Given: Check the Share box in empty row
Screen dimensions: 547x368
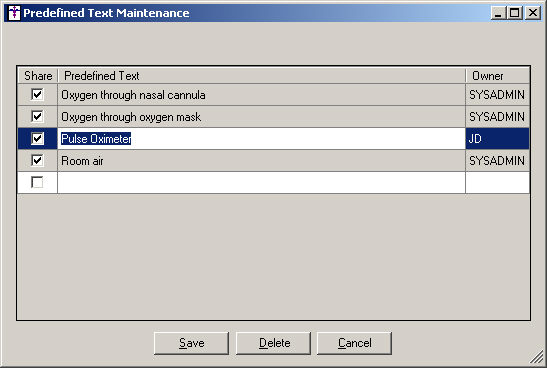Looking at the screenshot, I should tap(37, 182).
